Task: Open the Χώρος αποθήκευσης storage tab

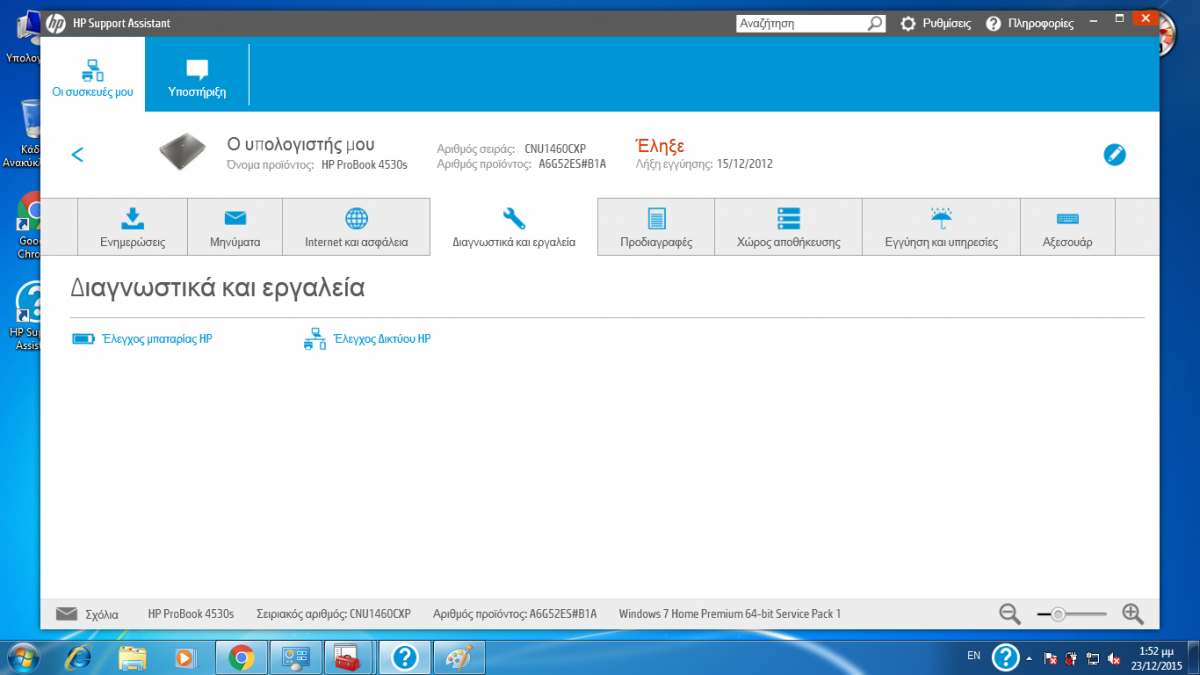Action: coord(788,227)
